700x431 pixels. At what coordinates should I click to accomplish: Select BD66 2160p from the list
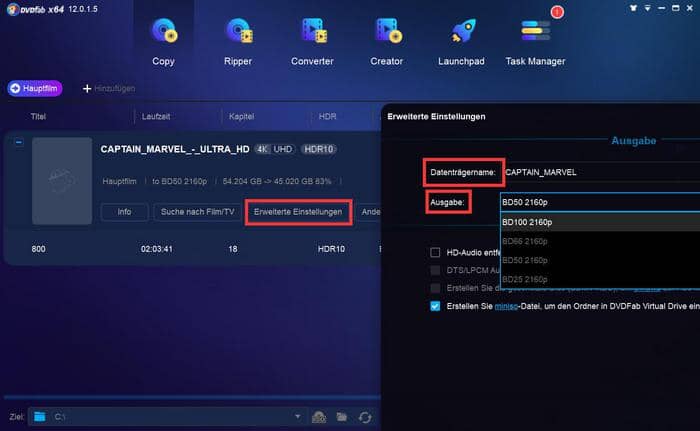(x=600, y=241)
